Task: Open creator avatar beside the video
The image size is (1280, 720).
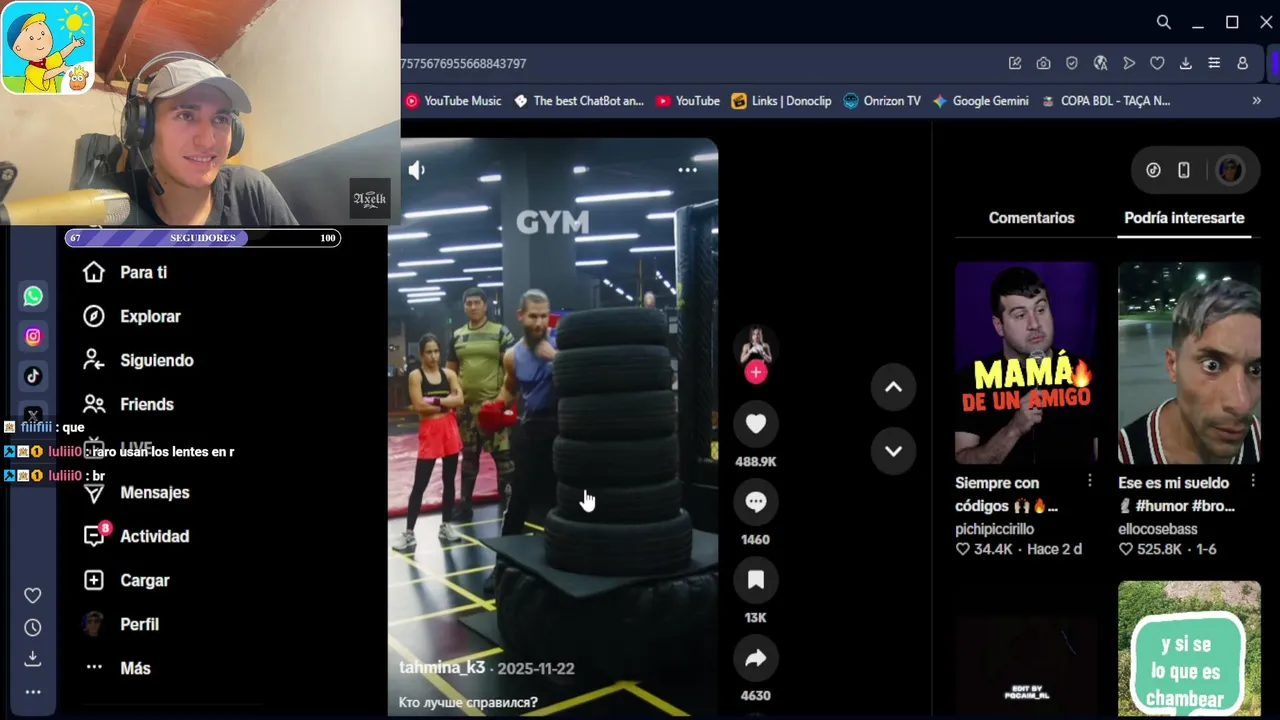Action: click(756, 345)
